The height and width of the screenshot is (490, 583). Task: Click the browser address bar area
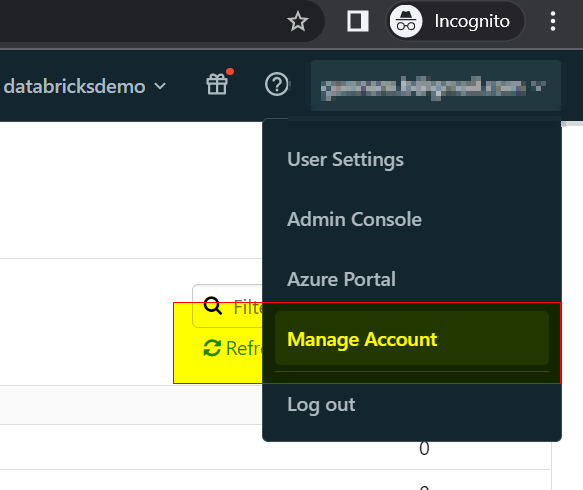[141, 21]
